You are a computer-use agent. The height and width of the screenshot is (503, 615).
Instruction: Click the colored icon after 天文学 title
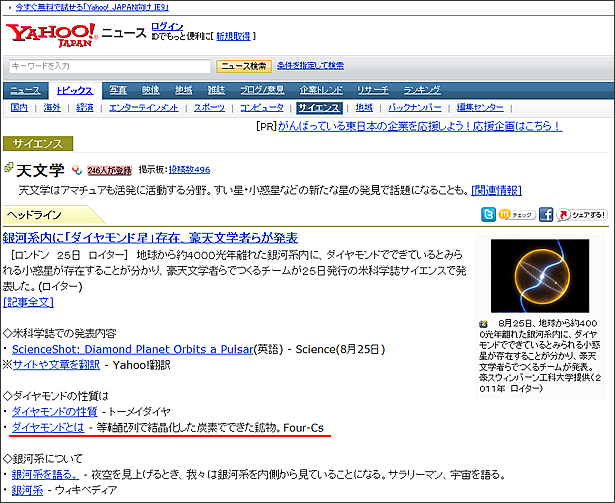pos(77,170)
